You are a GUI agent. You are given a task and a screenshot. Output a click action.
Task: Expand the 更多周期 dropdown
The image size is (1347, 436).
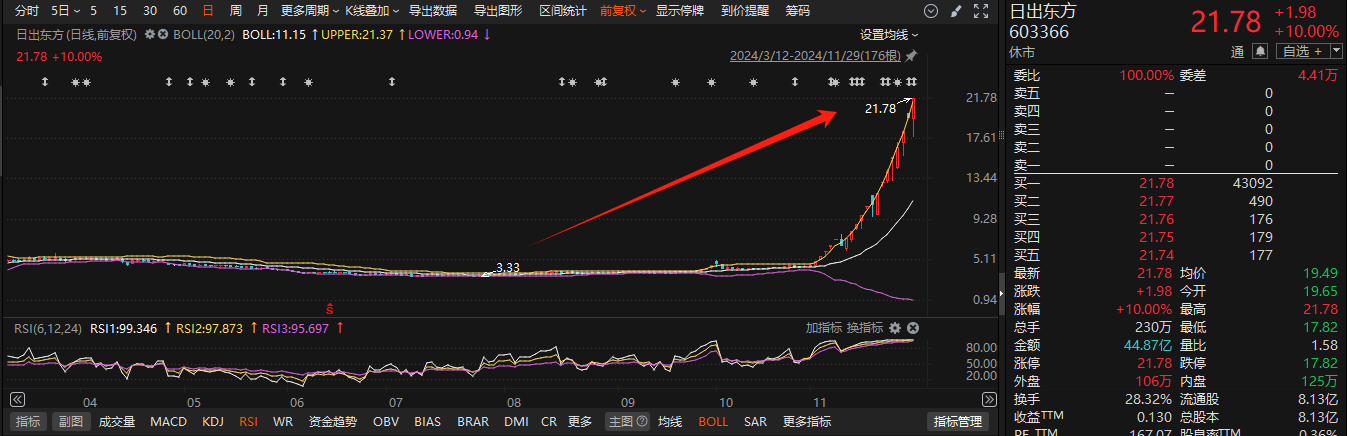(308, 11)
